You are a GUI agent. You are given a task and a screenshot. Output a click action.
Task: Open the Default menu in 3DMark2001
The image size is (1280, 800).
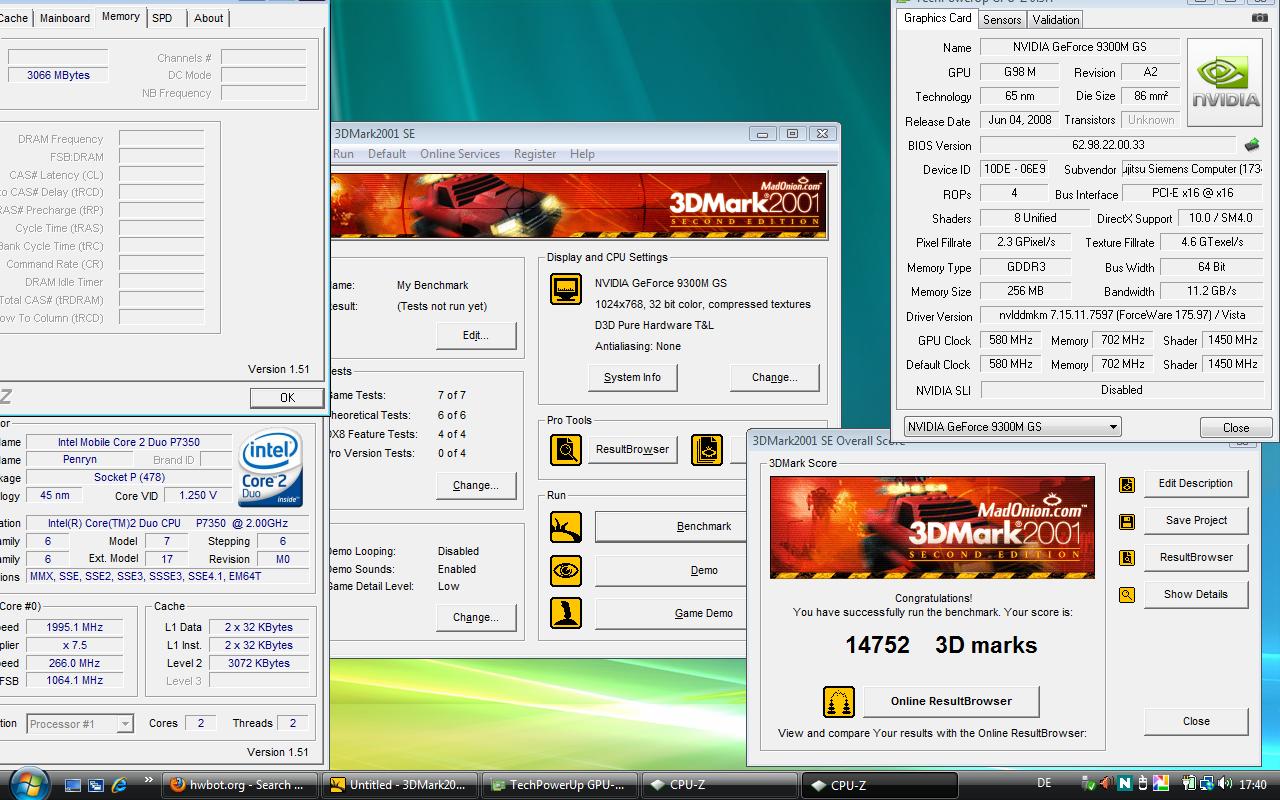pos(387,154)
